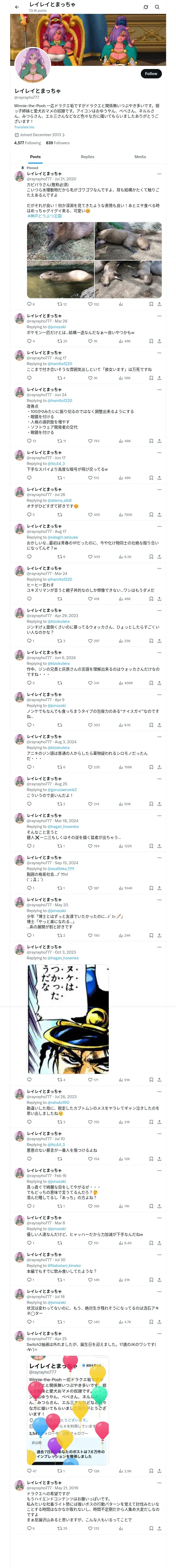Open the search icon in the header
Screen dimensions: 176x1568
[x=157, y=7]
